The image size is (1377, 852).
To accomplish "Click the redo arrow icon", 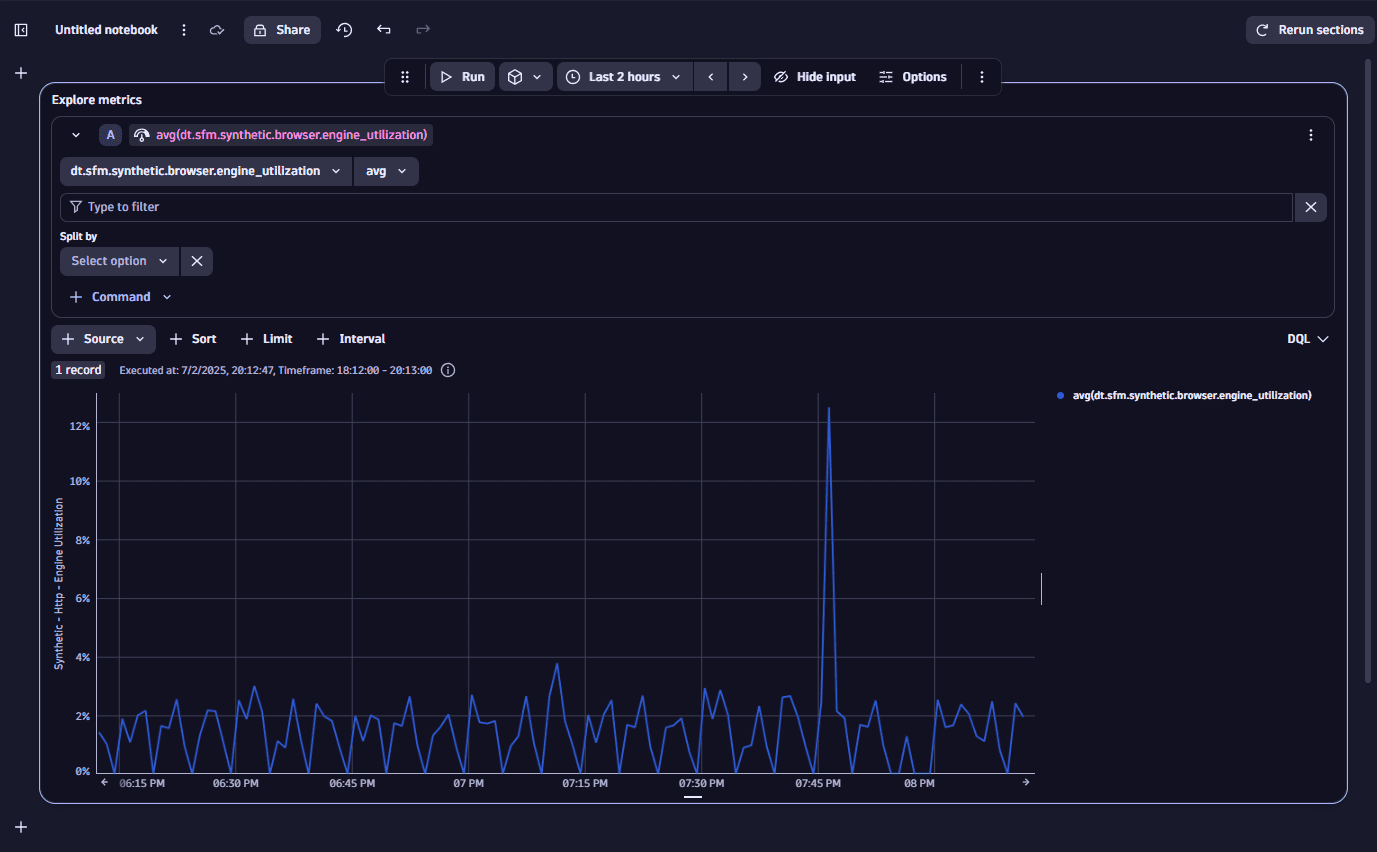I will 423,30.
